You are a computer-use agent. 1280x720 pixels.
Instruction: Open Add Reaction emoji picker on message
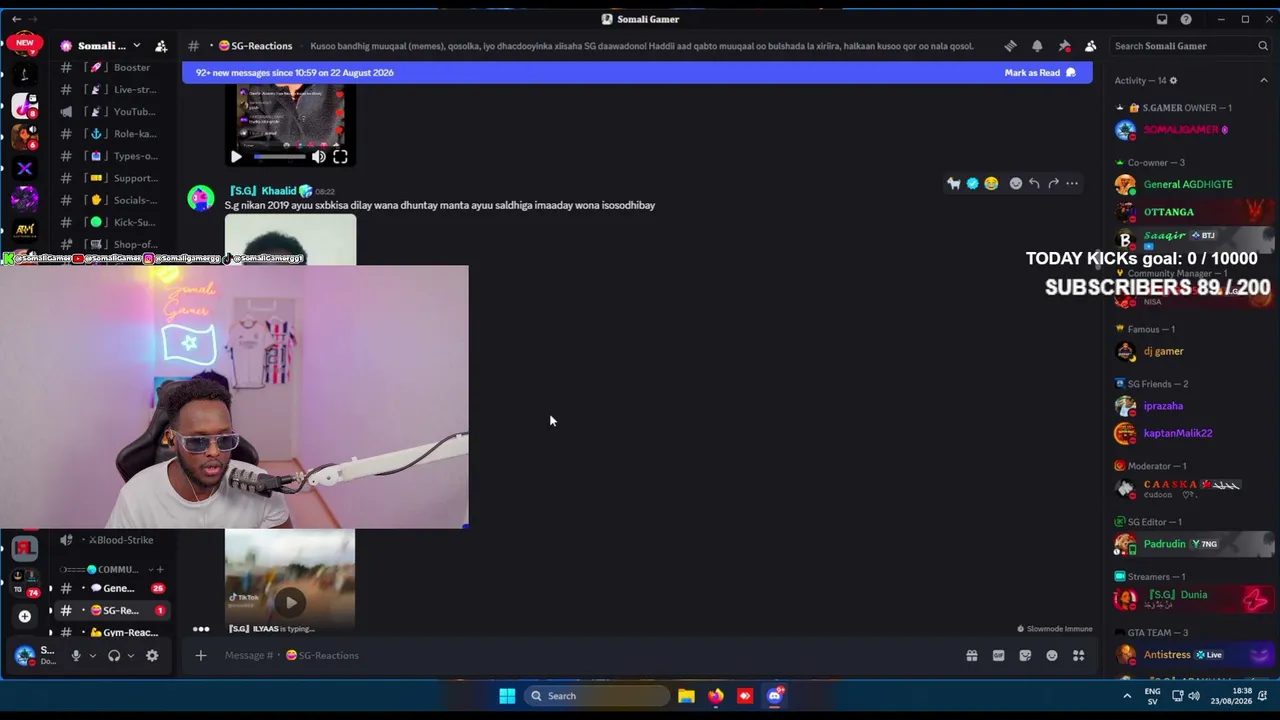pos(1016,184)
